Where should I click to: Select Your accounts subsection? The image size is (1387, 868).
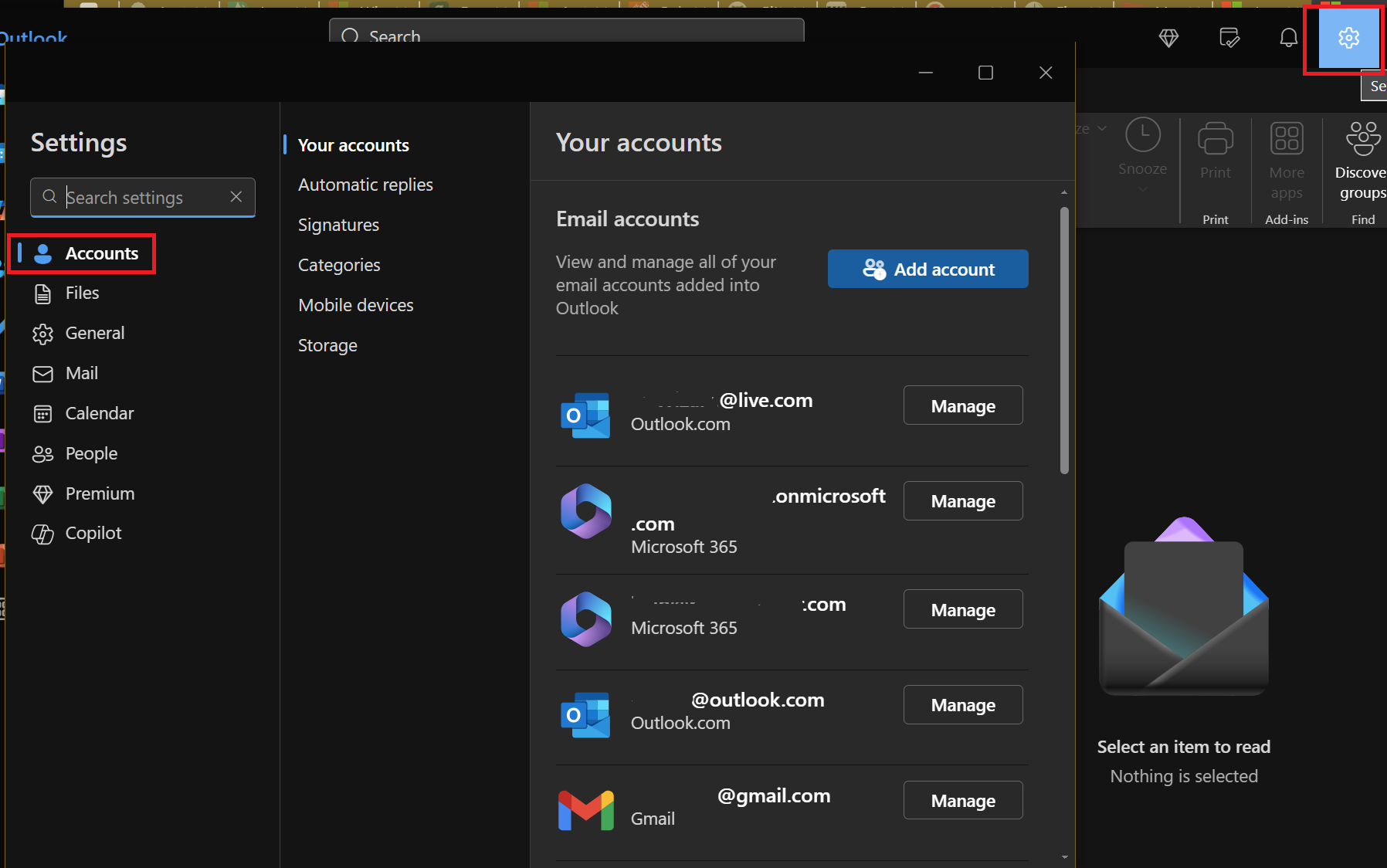click(353, 145)
